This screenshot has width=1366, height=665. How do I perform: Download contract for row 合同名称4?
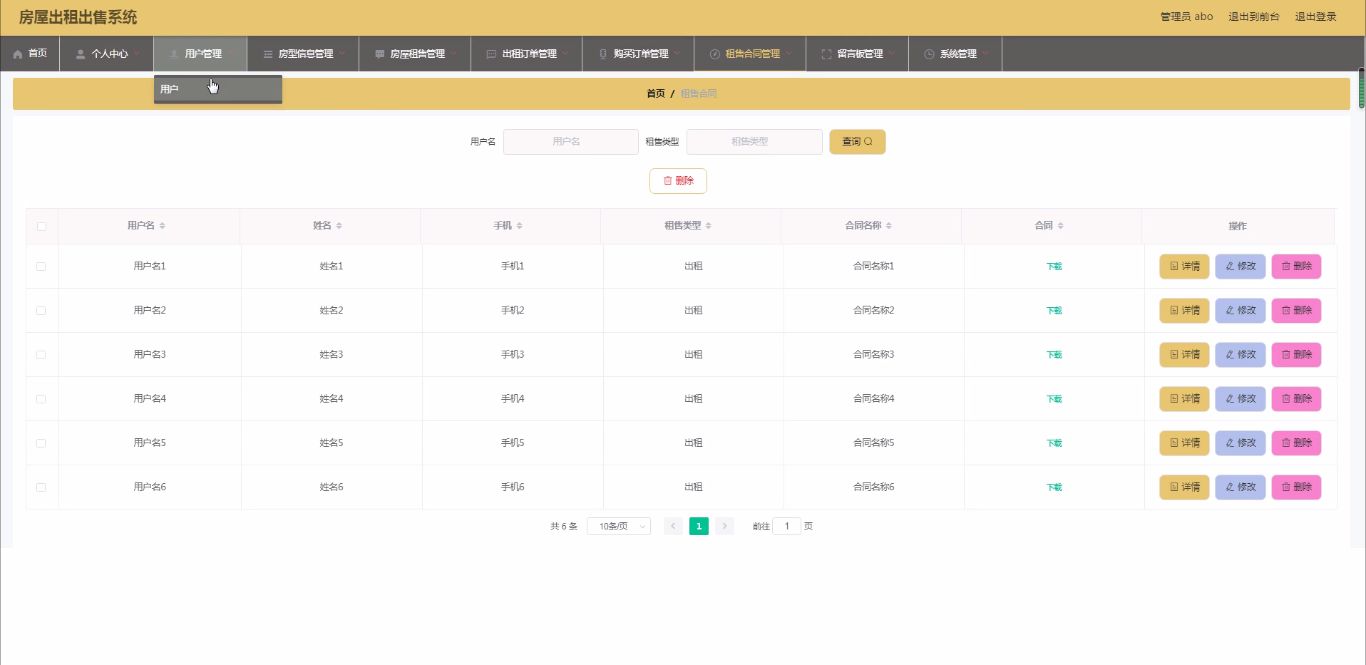(x=1054, y=399)
